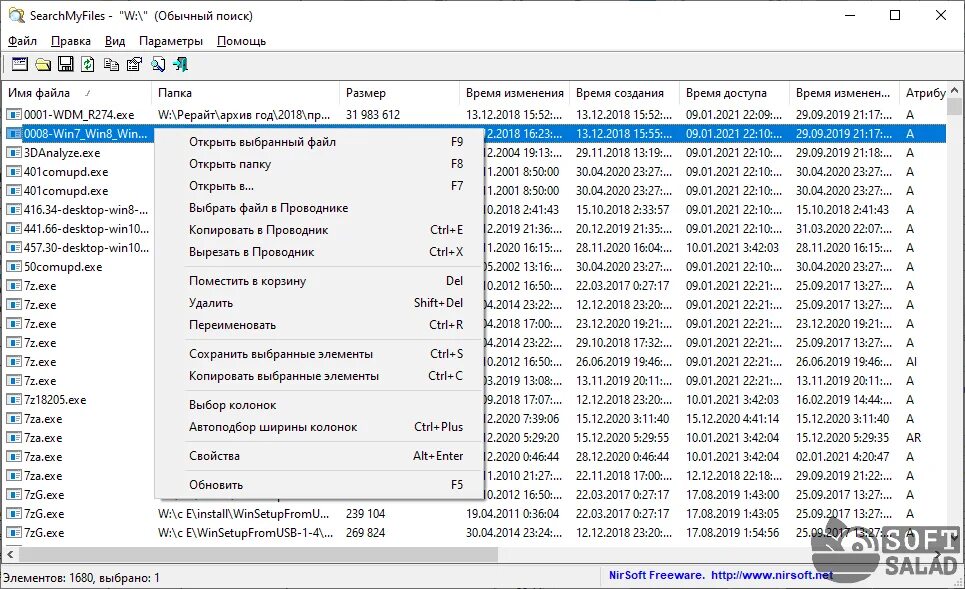This screenshot has height=589, width=965.
Task: Open the Файл menu
Action: [x=22, y=41]
